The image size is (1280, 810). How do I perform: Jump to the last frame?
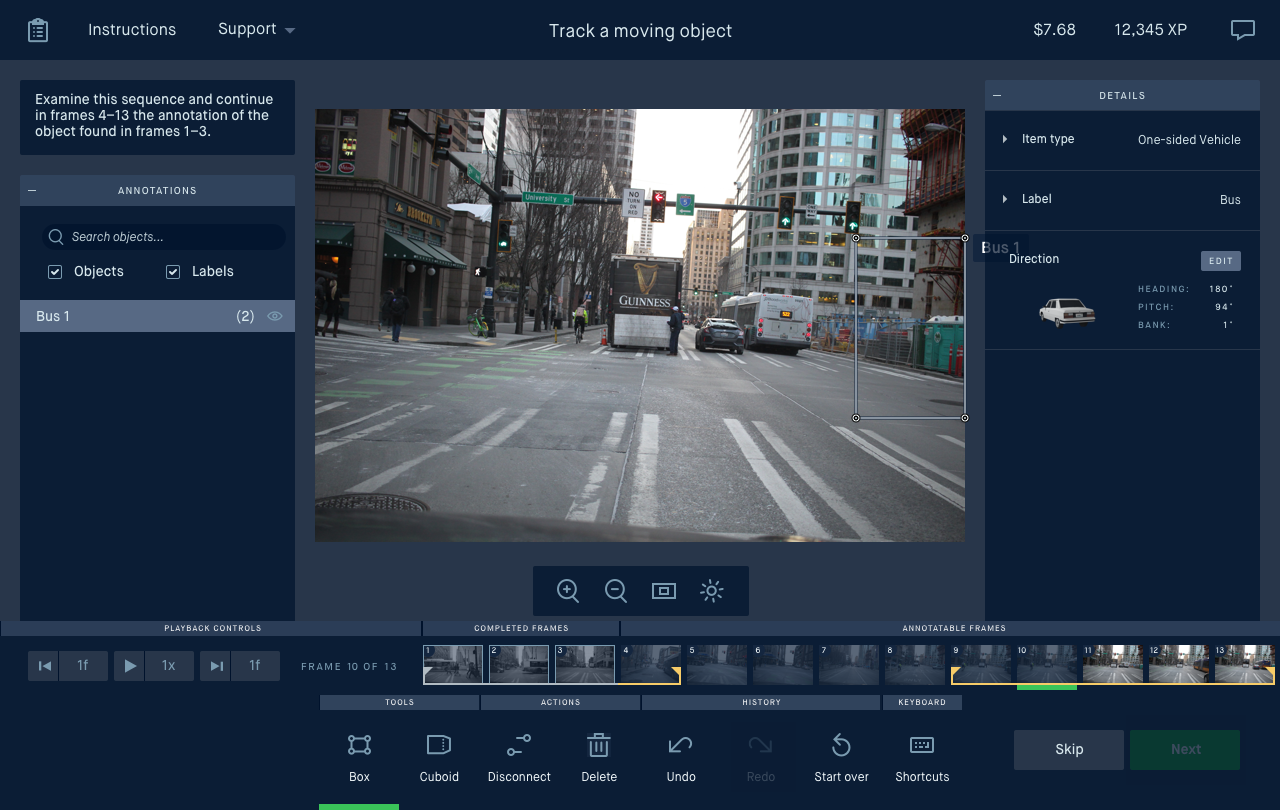[x=215, y=666]
